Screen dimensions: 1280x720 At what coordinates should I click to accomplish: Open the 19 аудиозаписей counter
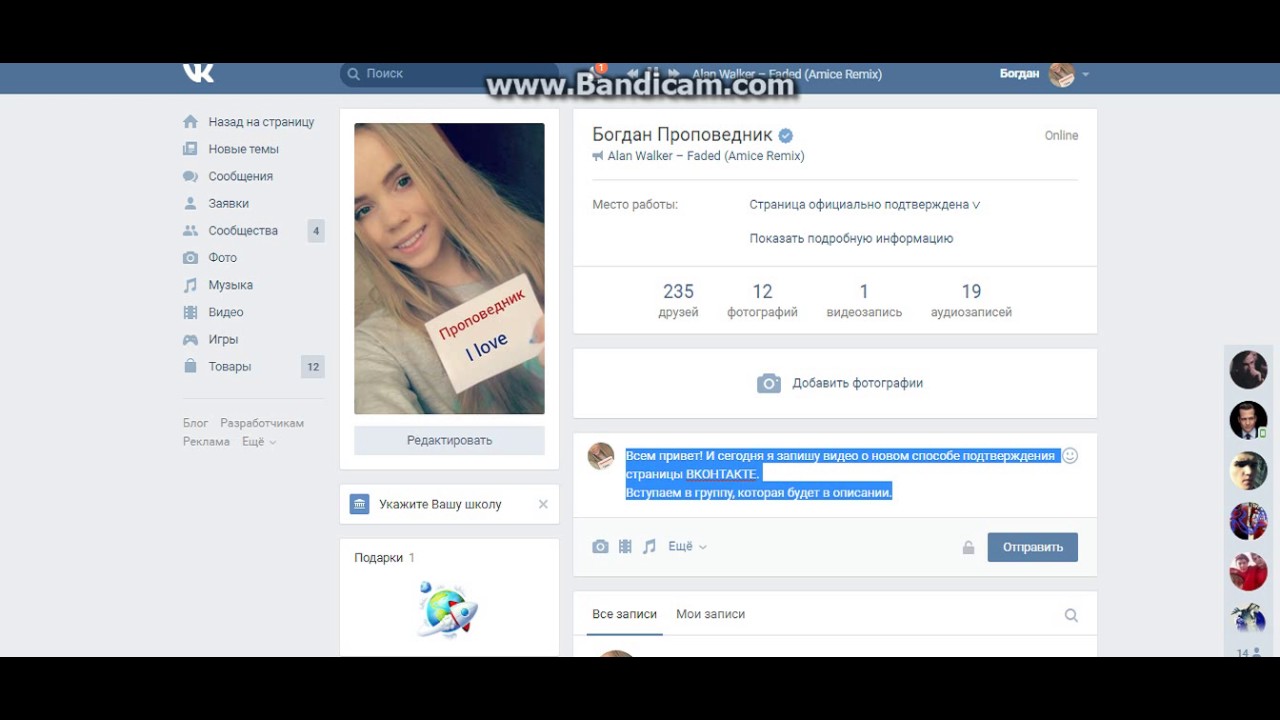tap(971, 300)
